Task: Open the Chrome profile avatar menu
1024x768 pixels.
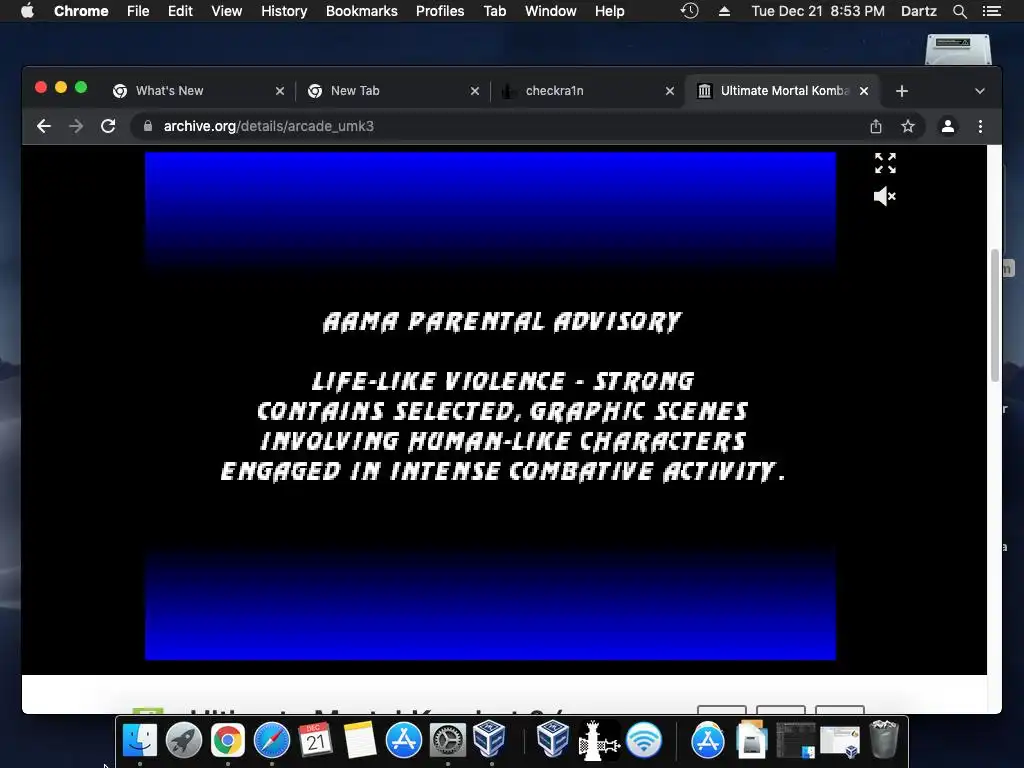Action: [x=948, y=126]
